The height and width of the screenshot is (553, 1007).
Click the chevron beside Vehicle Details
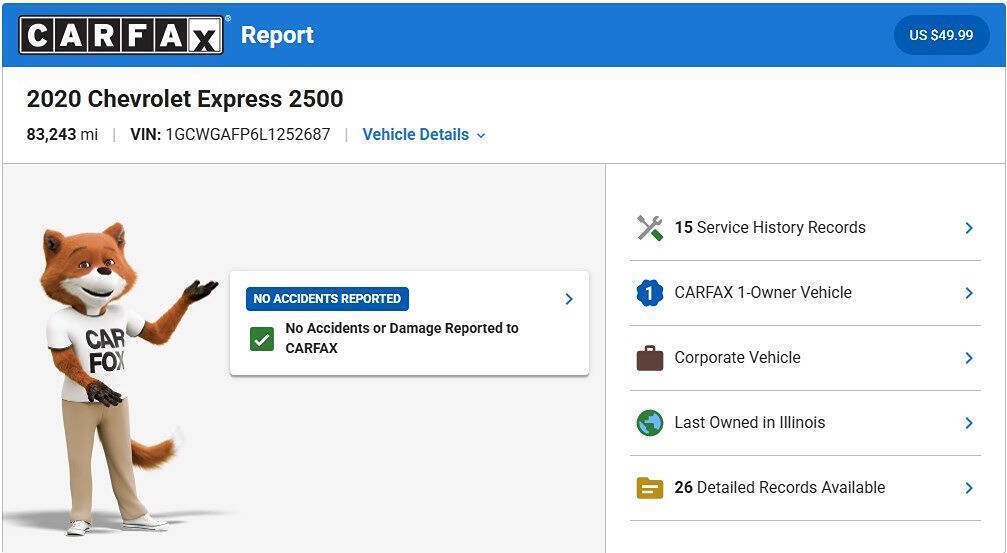click(481, 136)
